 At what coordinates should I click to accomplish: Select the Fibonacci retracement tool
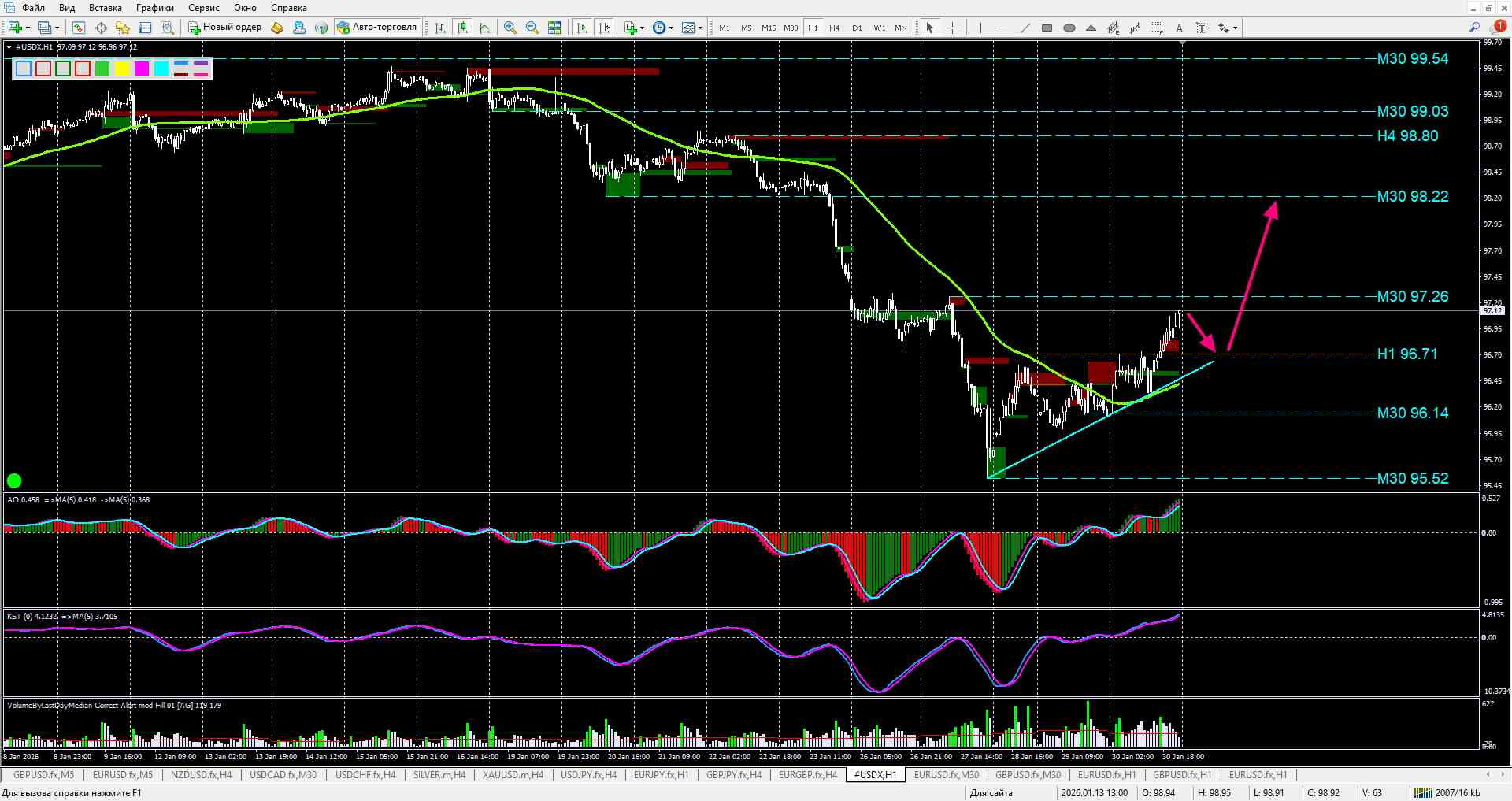(1157, 28)
